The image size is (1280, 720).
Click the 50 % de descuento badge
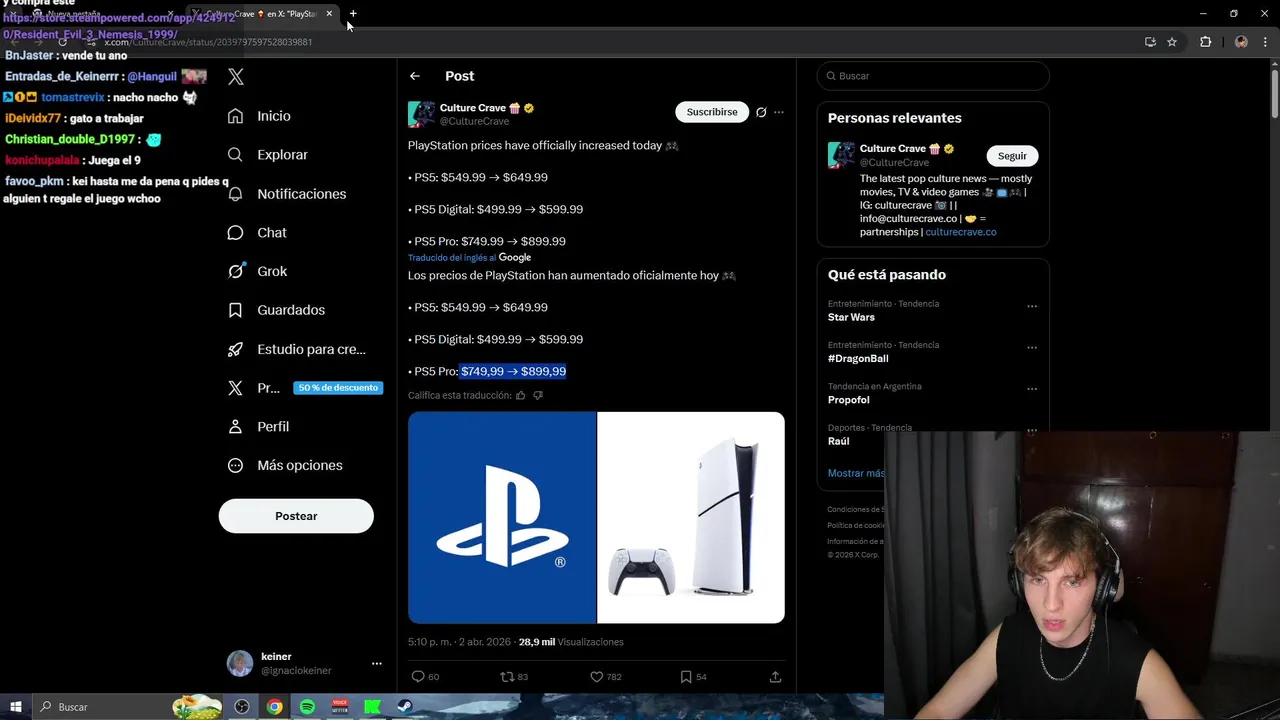pos(338,388)
